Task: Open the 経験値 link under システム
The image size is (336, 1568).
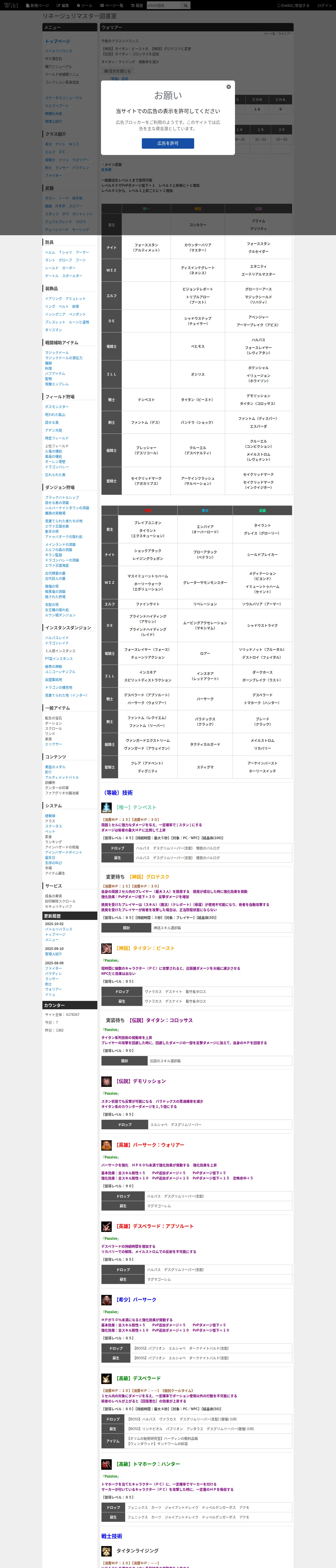Action: pos(50,816)
